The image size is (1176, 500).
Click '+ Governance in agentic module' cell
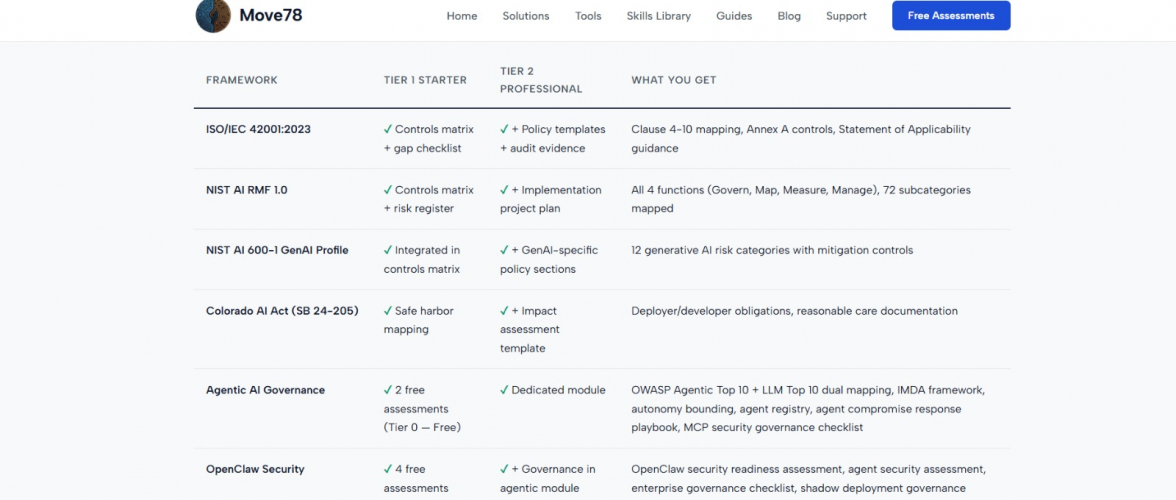(548, 479)
